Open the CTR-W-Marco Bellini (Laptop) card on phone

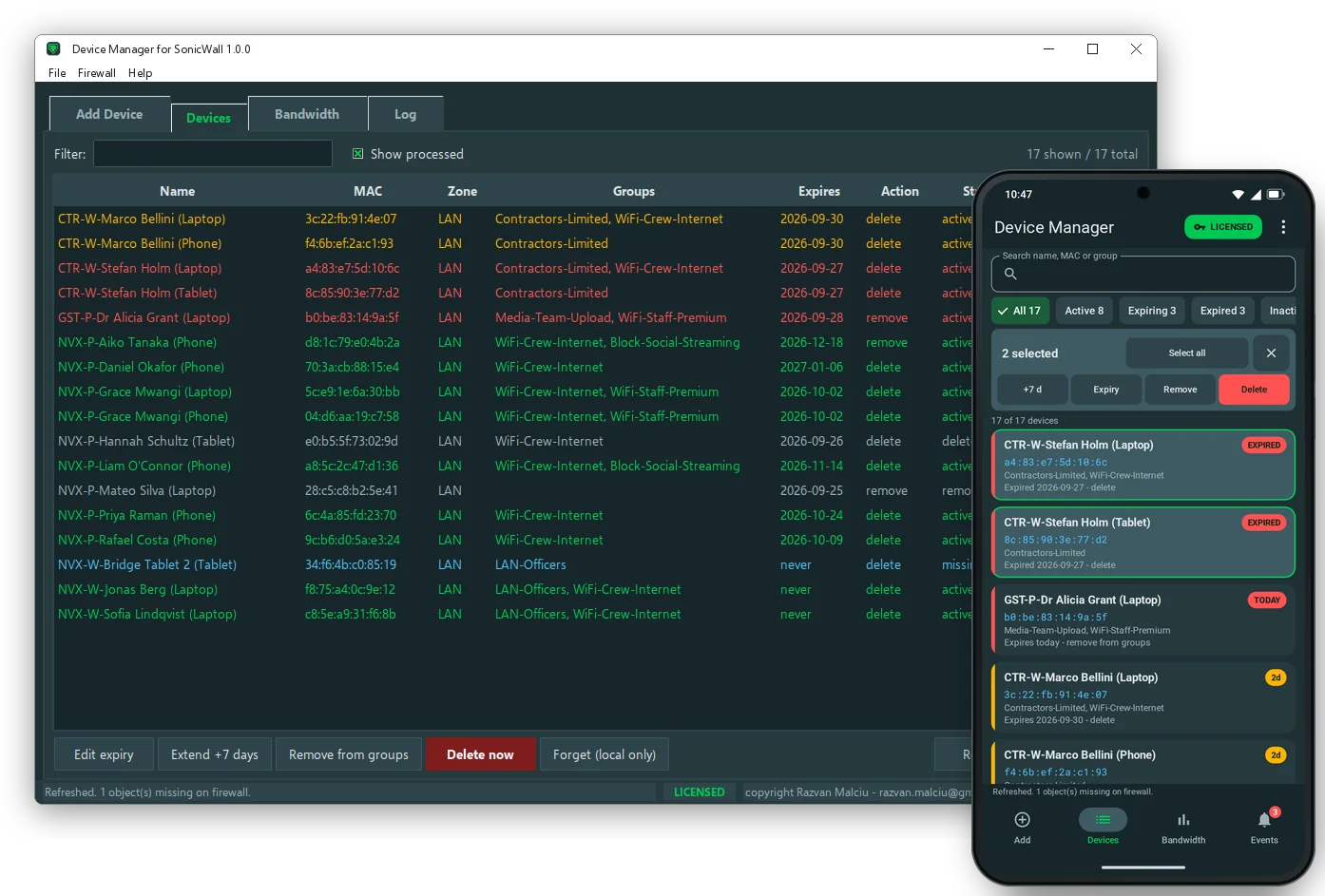(x=1143, y=697)
